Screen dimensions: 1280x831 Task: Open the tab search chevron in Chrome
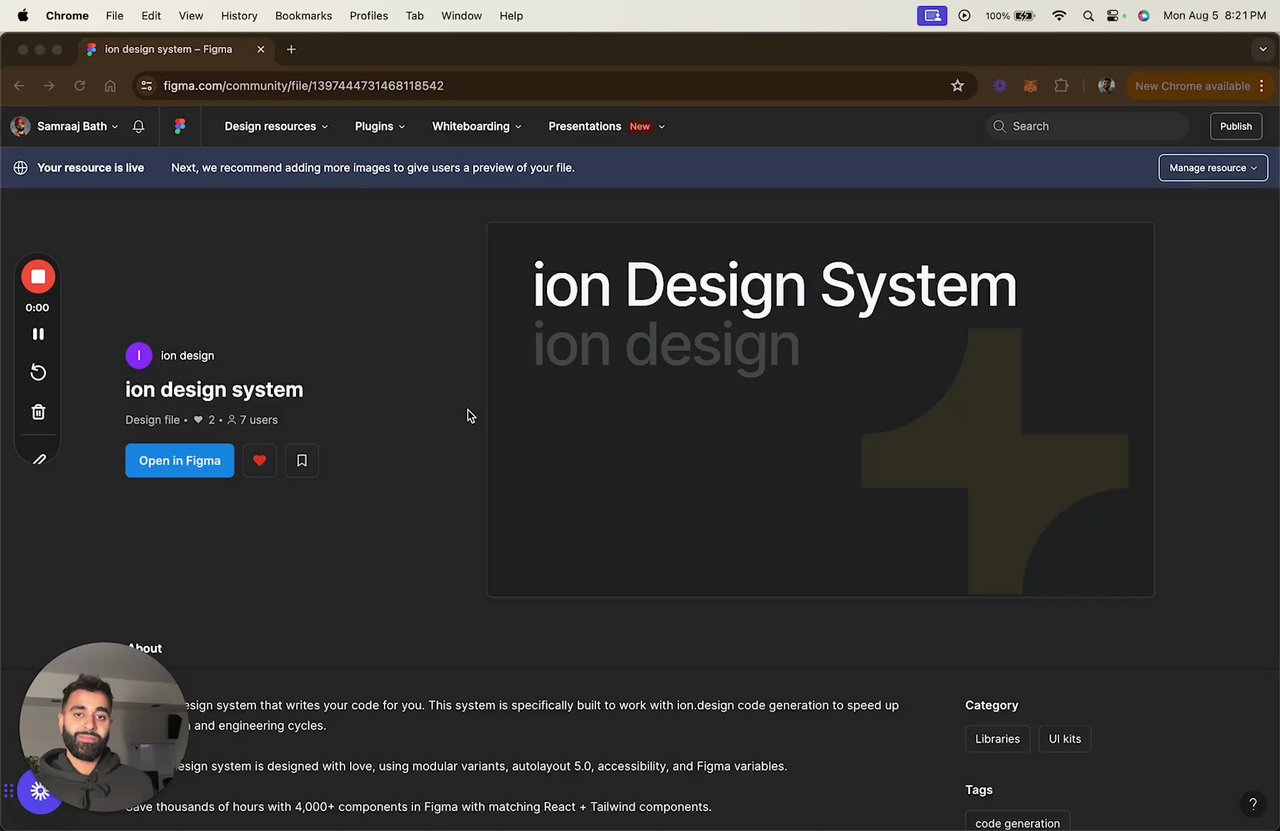(x=1263, y=49)
